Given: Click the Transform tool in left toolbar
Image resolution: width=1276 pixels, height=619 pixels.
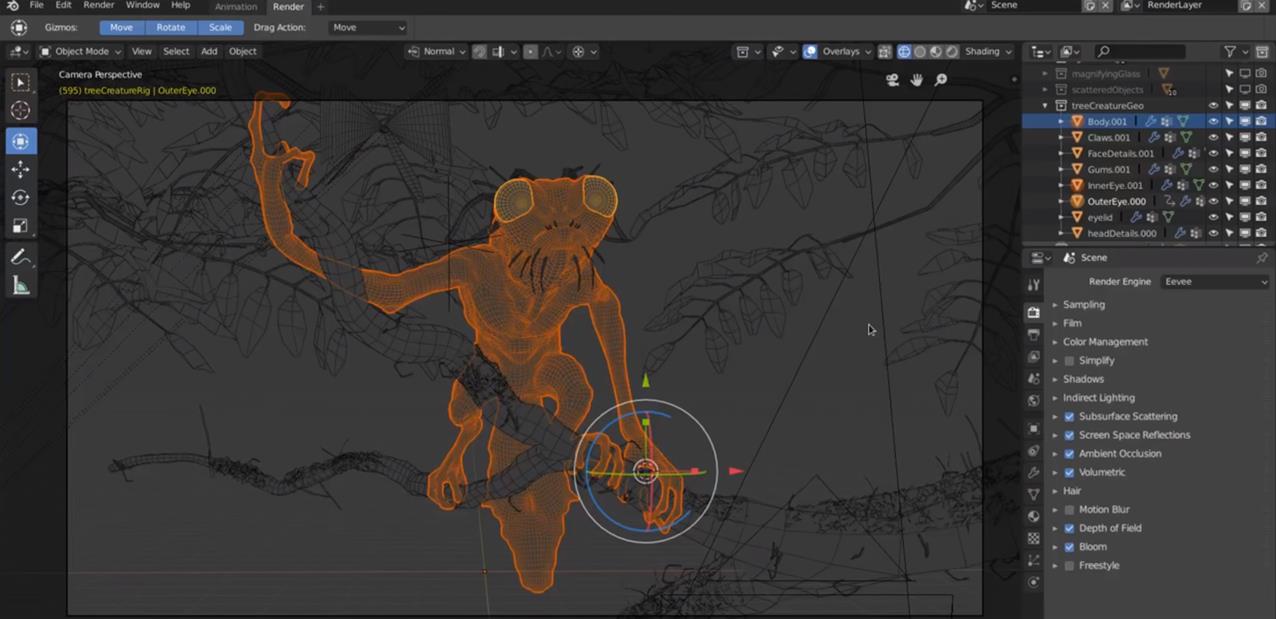Looking at the screenshot, I should pyautogui.click(x=20, y=141).
